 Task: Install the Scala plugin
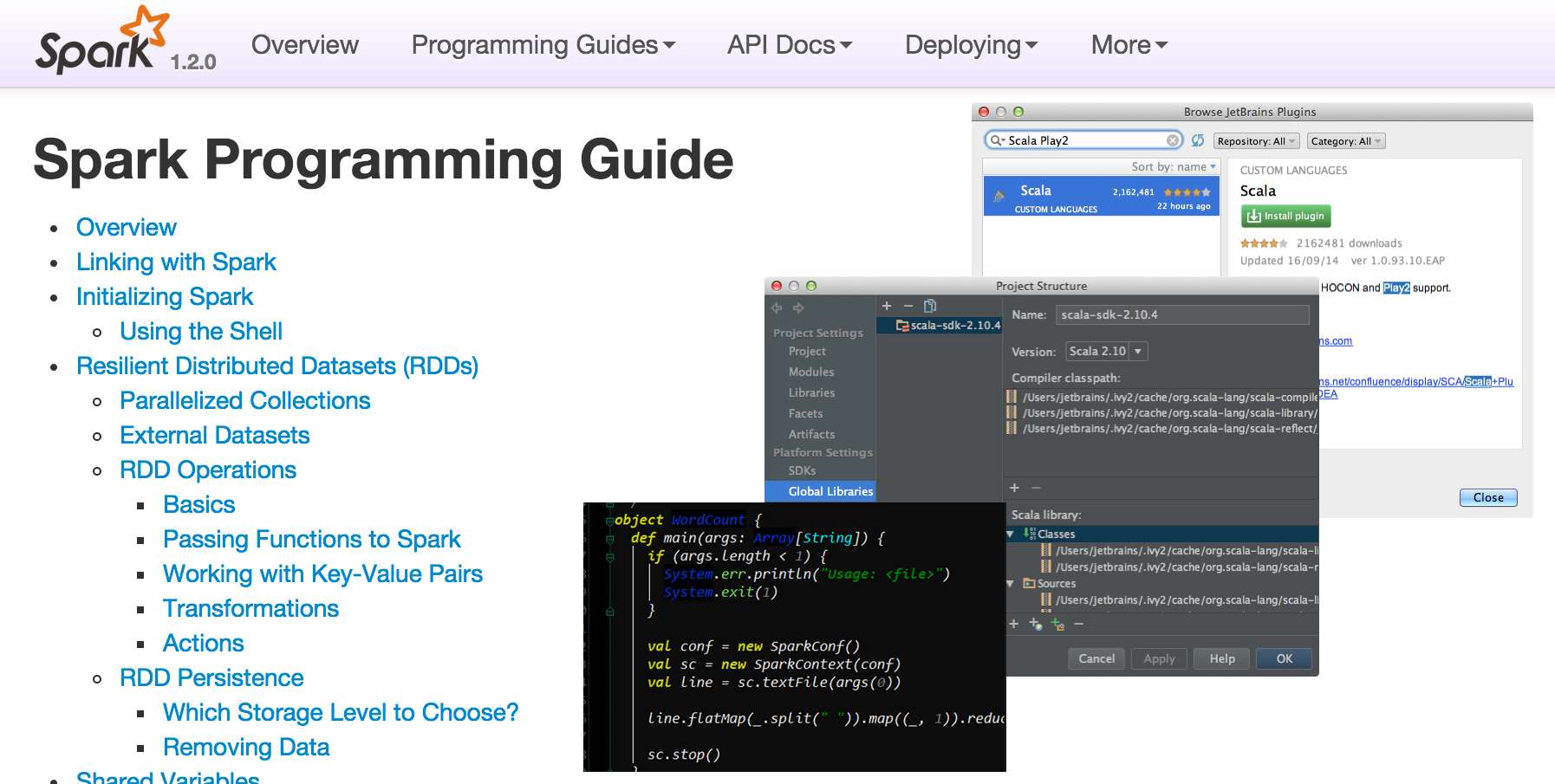pyautogui.click(x=1285, y=216)
